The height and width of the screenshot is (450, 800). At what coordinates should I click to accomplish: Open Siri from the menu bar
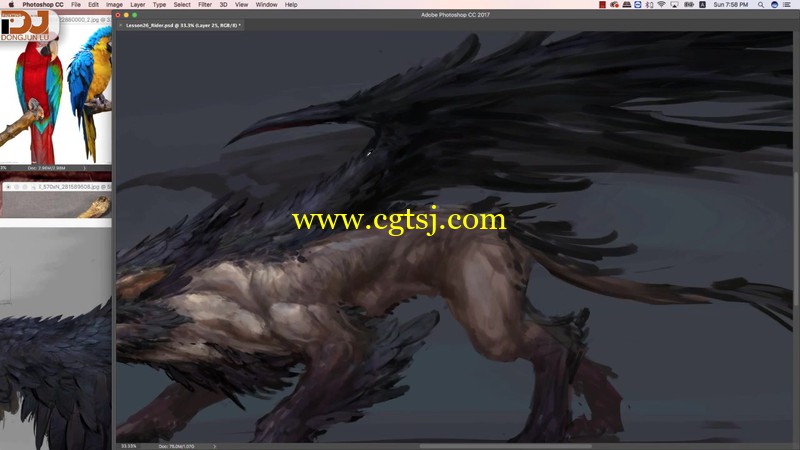pos(774,5)
